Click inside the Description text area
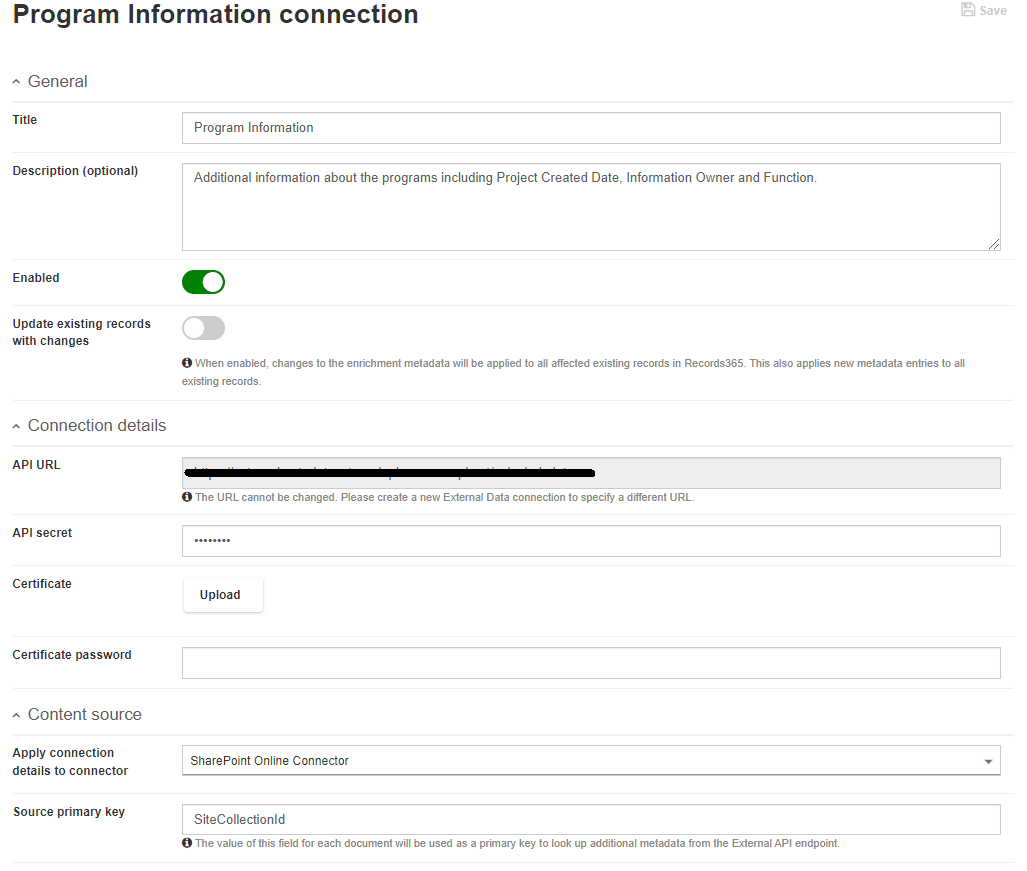The image size is (1027, 871). (590, 207)
